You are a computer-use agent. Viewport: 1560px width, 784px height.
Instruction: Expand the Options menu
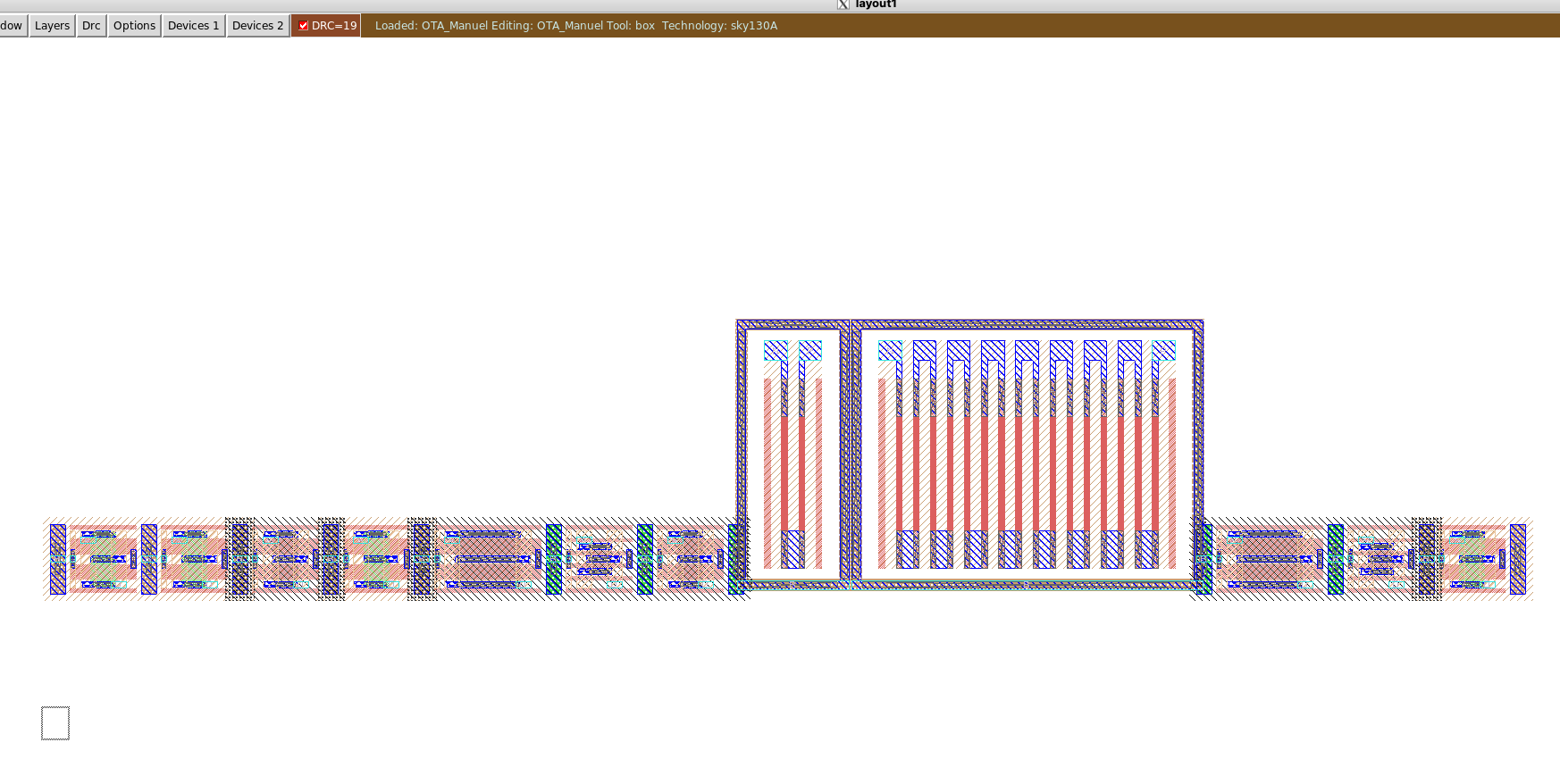pos(134,26)
